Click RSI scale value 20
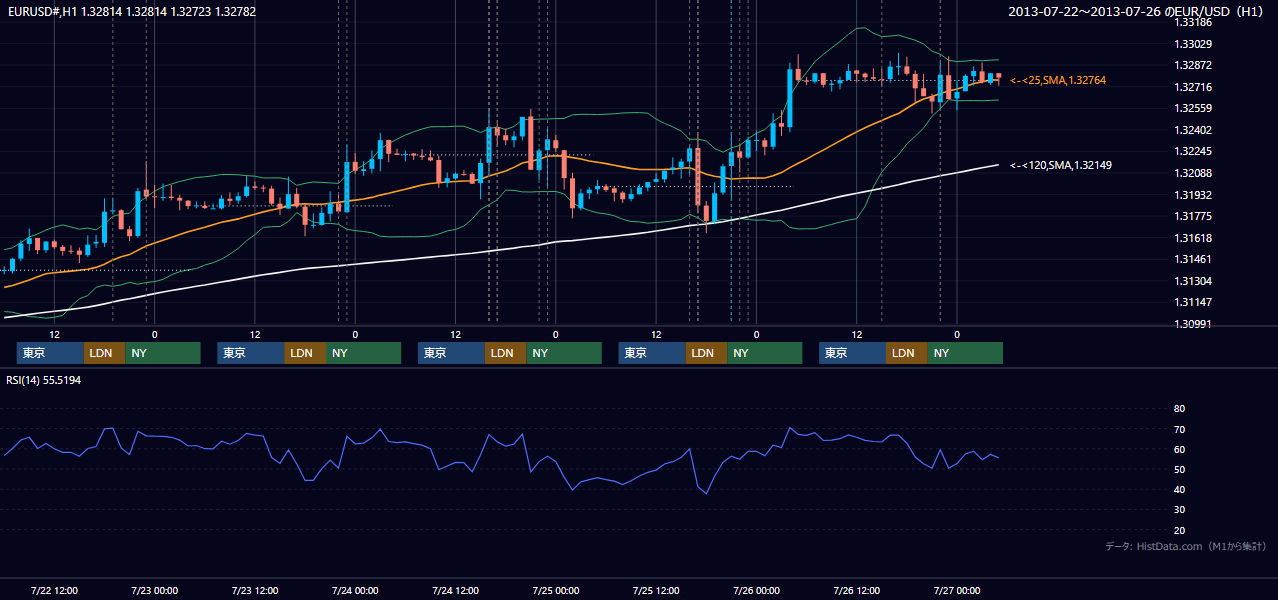This screenshot has height=600, width=1278. (x=1179, y=530)
